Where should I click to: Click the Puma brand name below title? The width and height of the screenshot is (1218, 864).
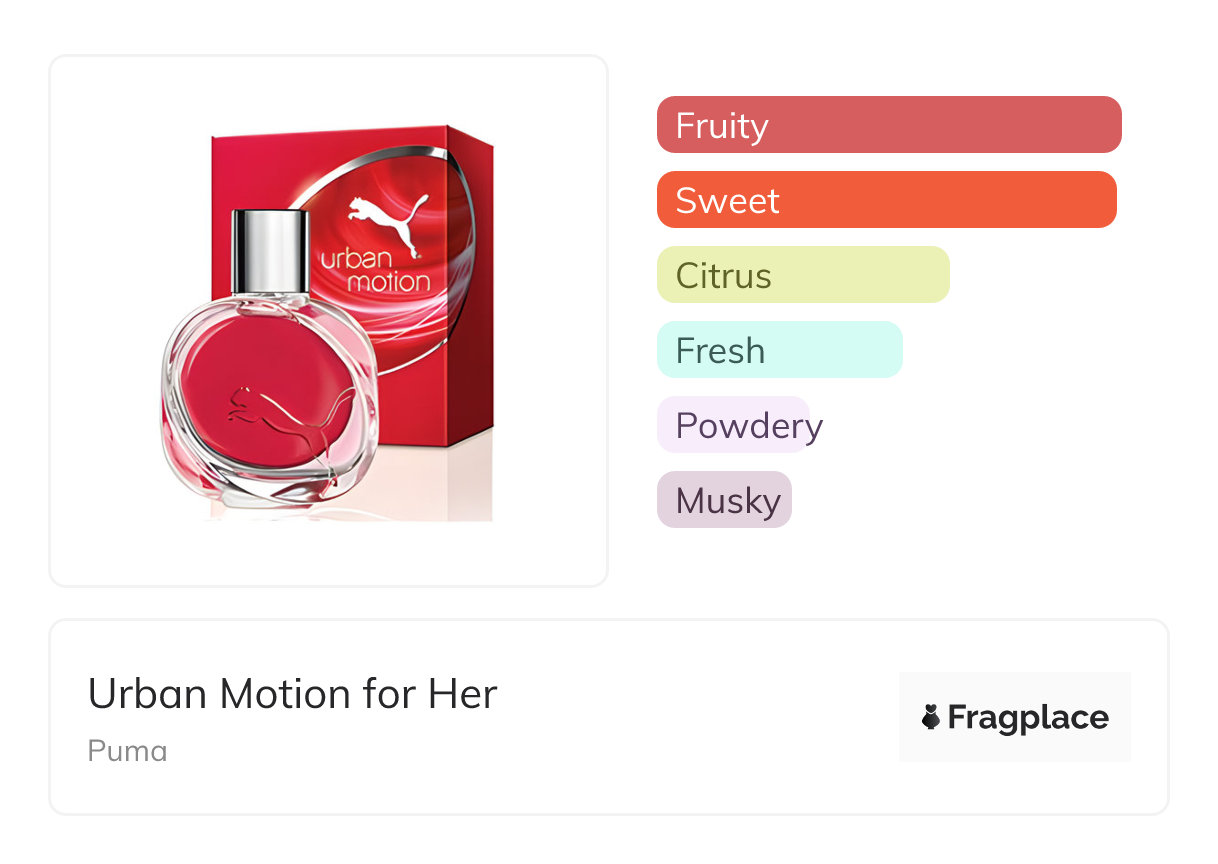[127, 750]
